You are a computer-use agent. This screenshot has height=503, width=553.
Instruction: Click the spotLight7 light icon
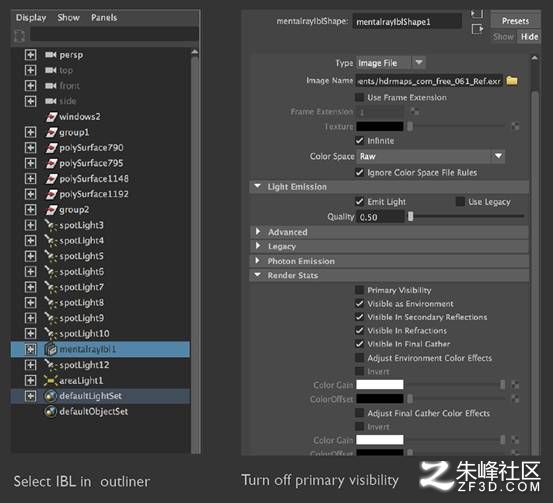coord(51,287)
